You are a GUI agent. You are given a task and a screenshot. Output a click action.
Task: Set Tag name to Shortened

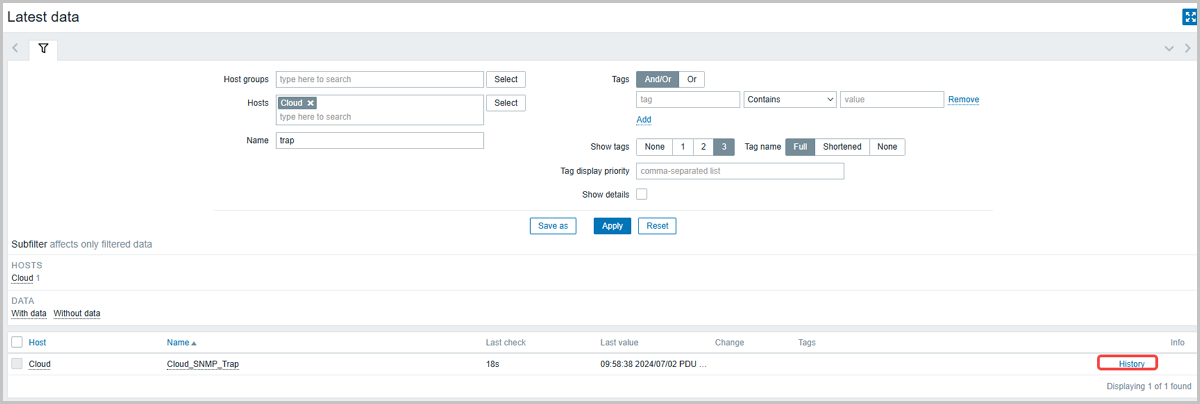click(842, 147)
